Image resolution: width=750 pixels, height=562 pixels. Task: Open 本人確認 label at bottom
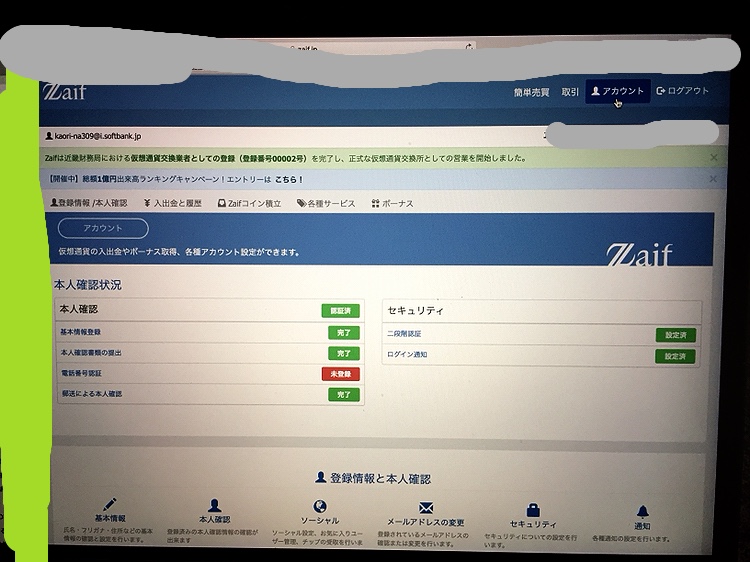point(214,519)
